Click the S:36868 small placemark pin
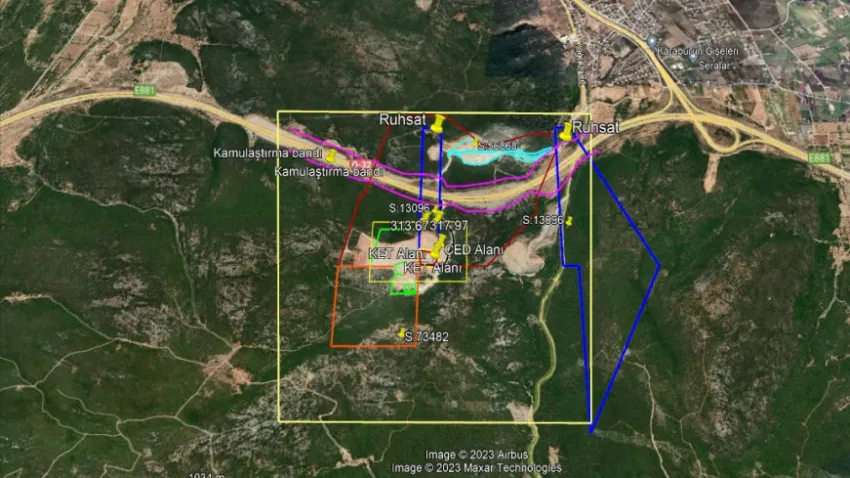This screenshot has width=850, height=478. pyautogui.click(x=476, y=142)
